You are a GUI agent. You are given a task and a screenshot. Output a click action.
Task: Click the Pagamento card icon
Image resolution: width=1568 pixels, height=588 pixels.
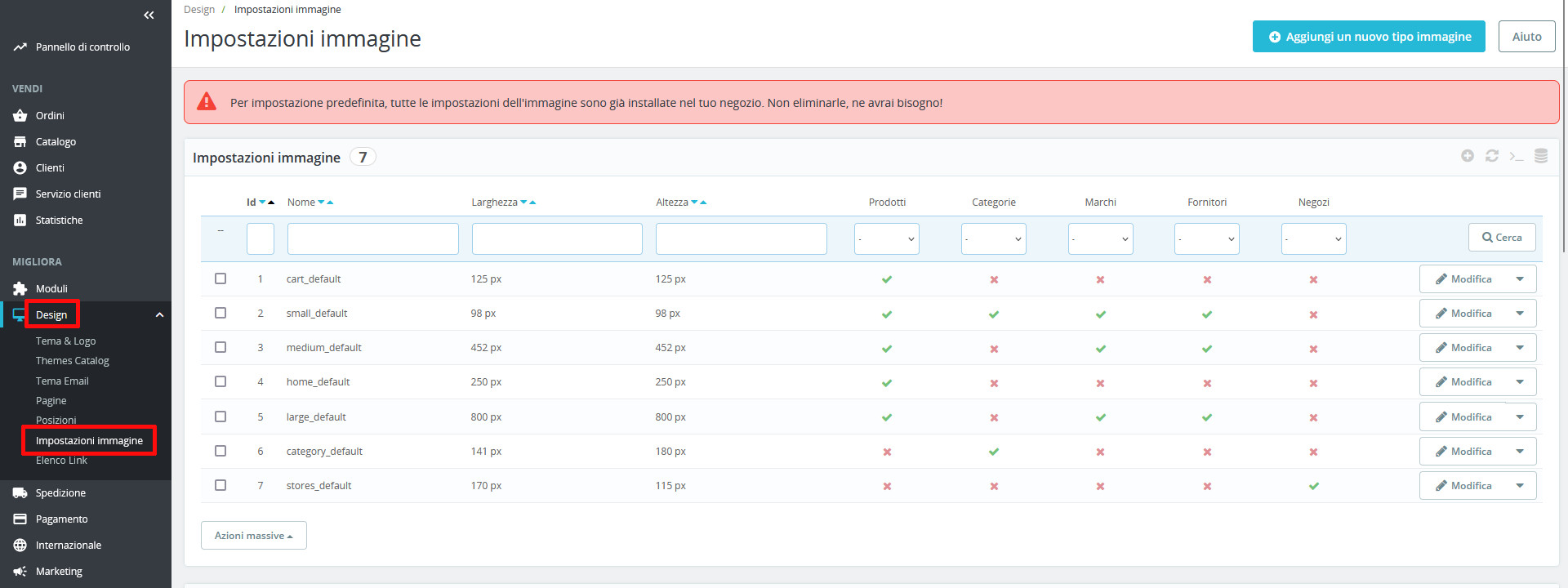[20, 519]
